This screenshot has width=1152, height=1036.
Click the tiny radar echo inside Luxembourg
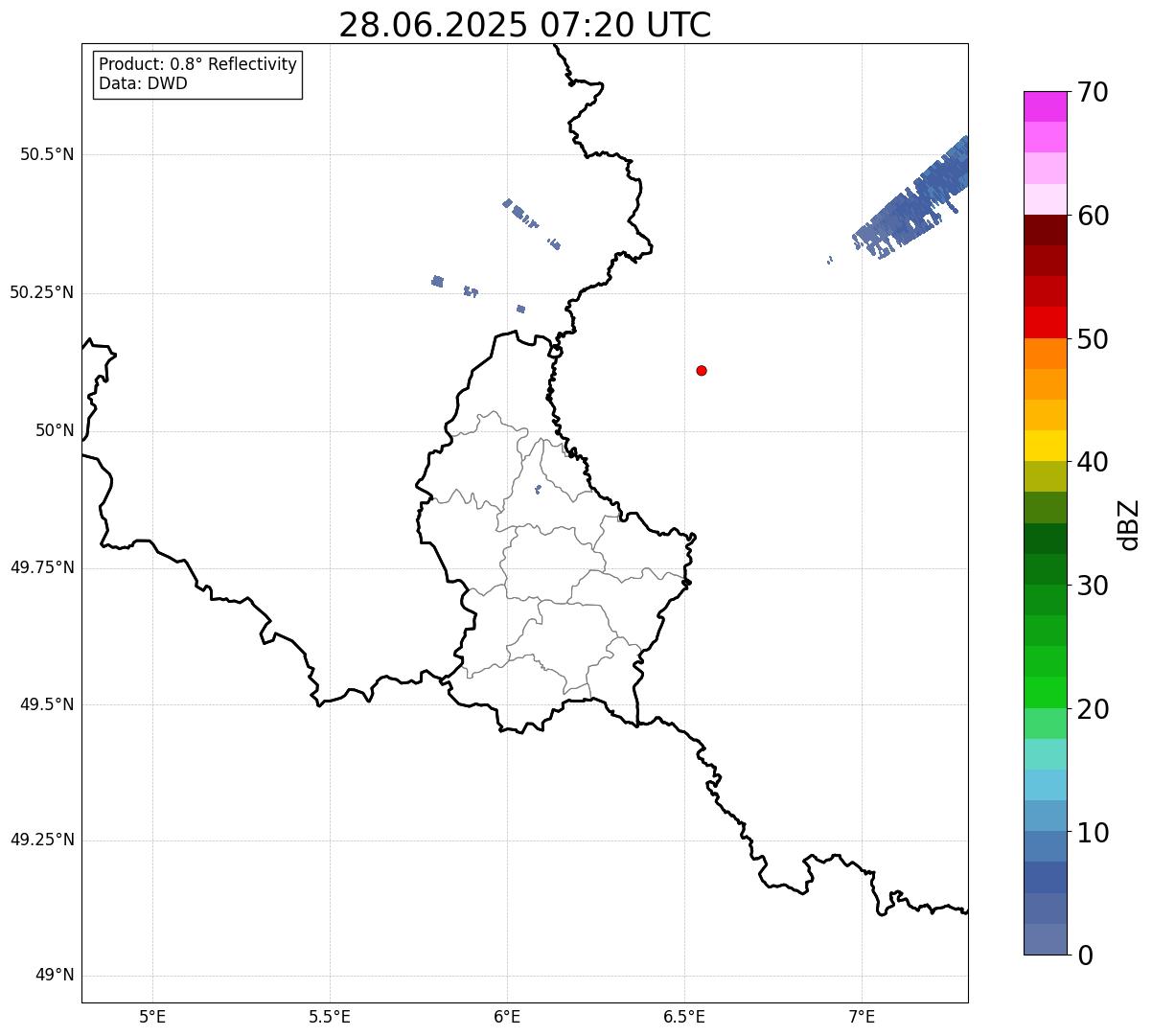538,489
